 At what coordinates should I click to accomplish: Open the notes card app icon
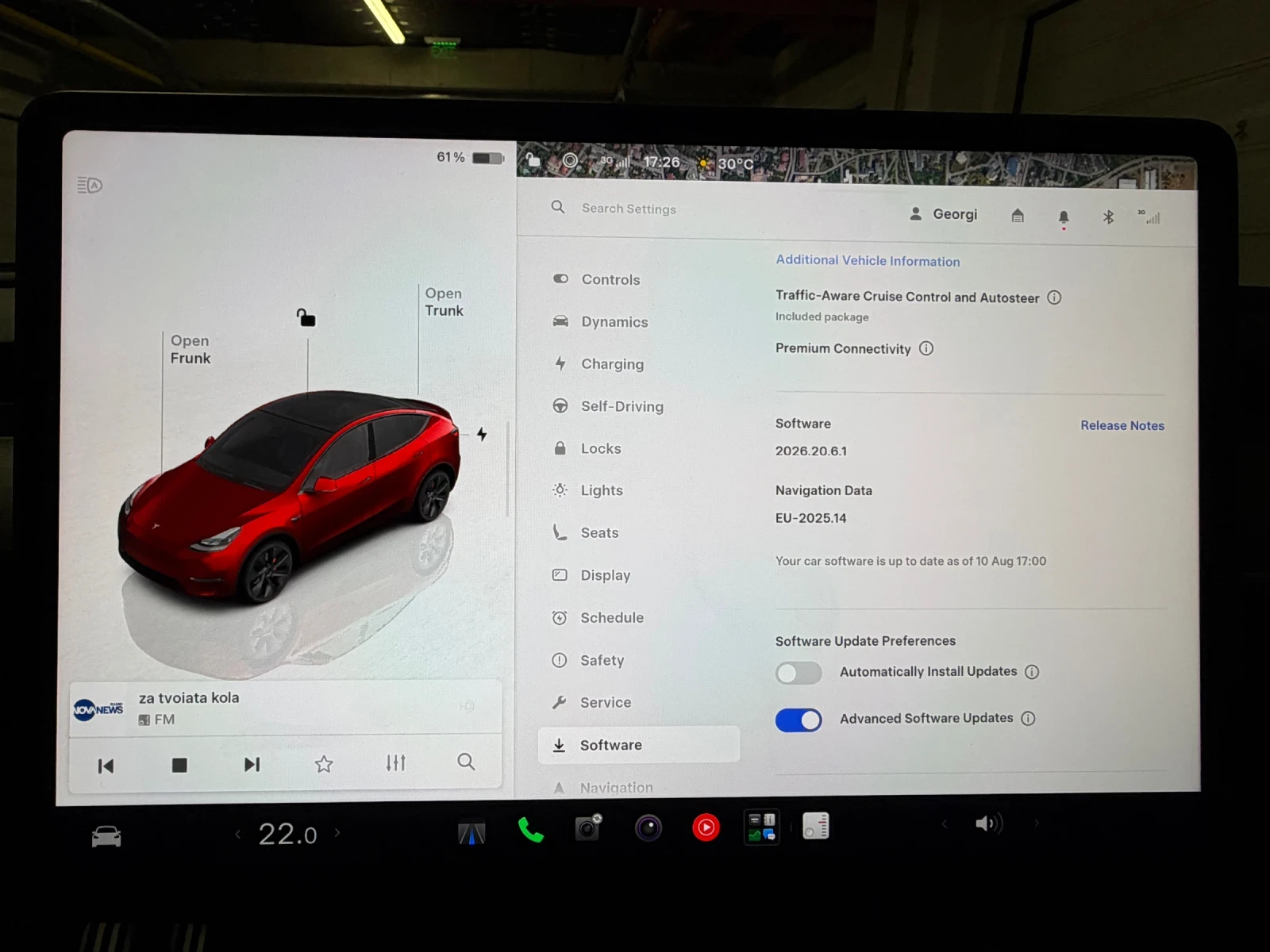(815, 826)
